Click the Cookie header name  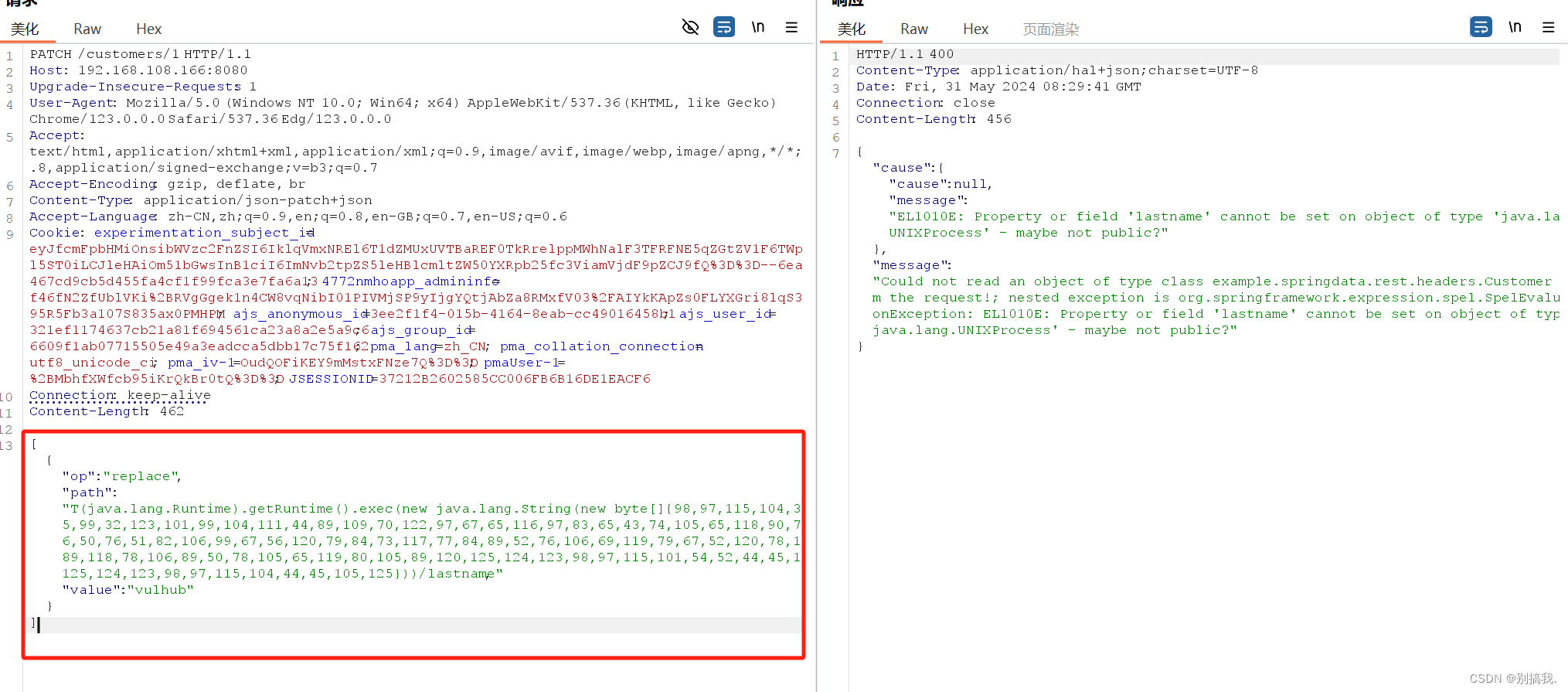click(56, 233)
